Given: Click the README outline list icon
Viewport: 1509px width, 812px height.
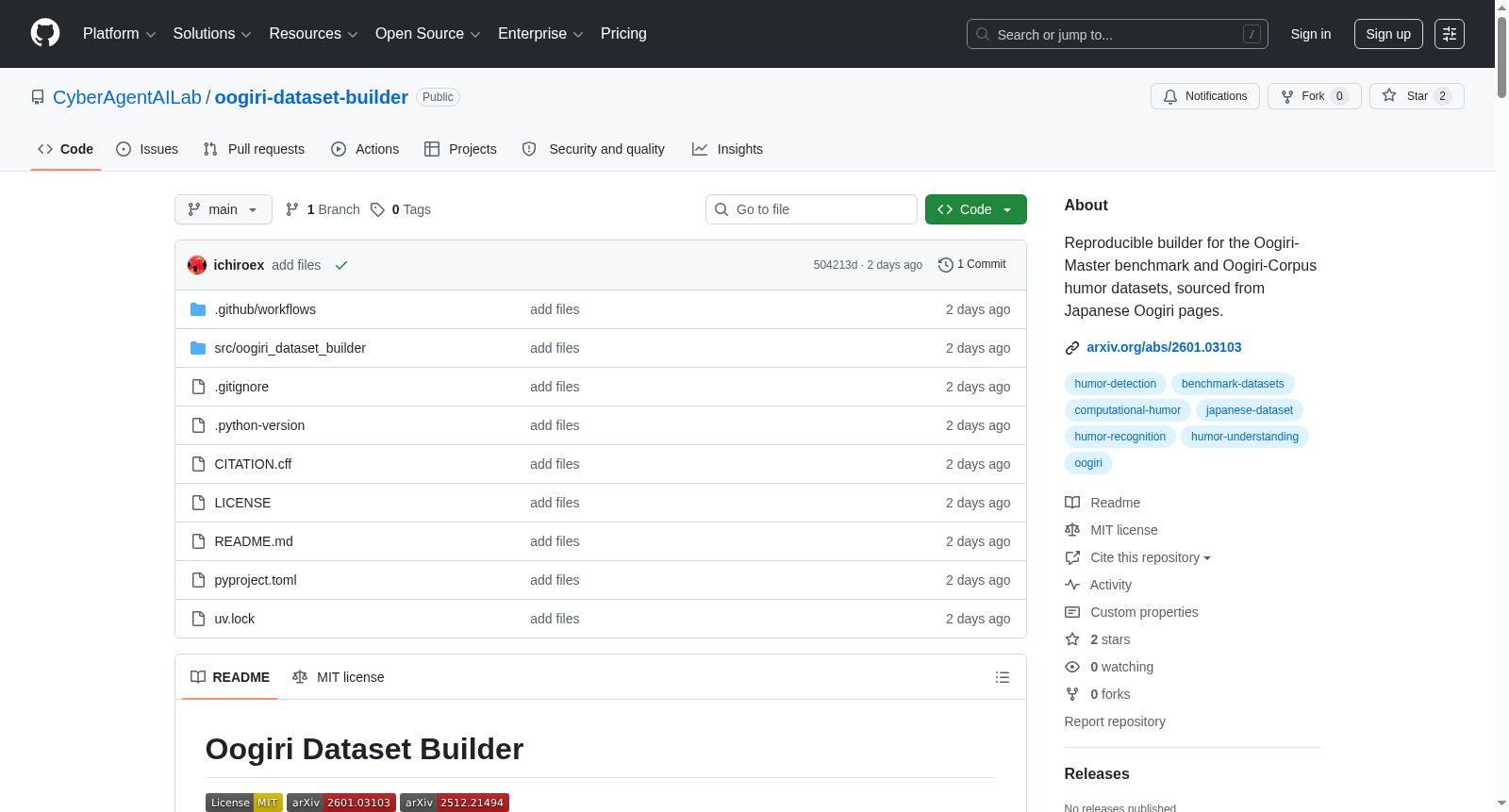Looking at the screenshot, I should pyautogui.click(x=1003, y=677).
